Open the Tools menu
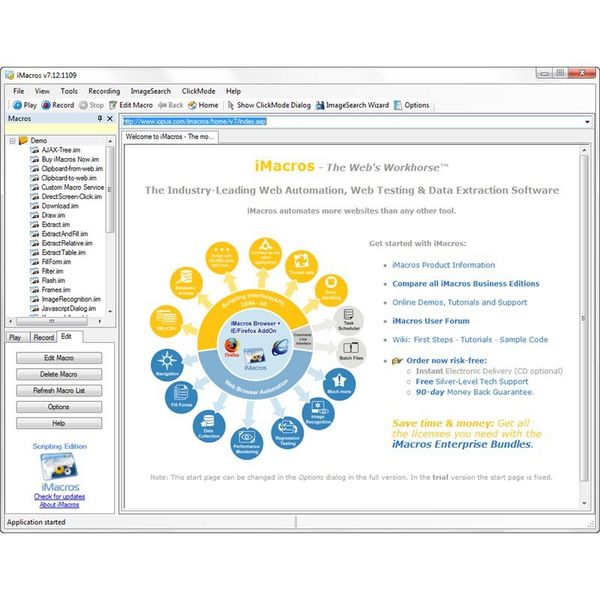The height and width of the screenshot is (600, 600). point(69,91)
